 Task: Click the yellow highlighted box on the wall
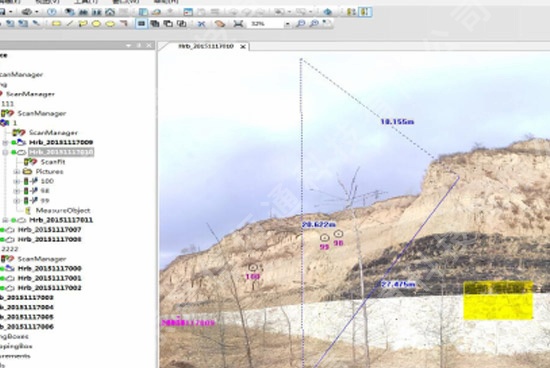(x=498, y=300)
